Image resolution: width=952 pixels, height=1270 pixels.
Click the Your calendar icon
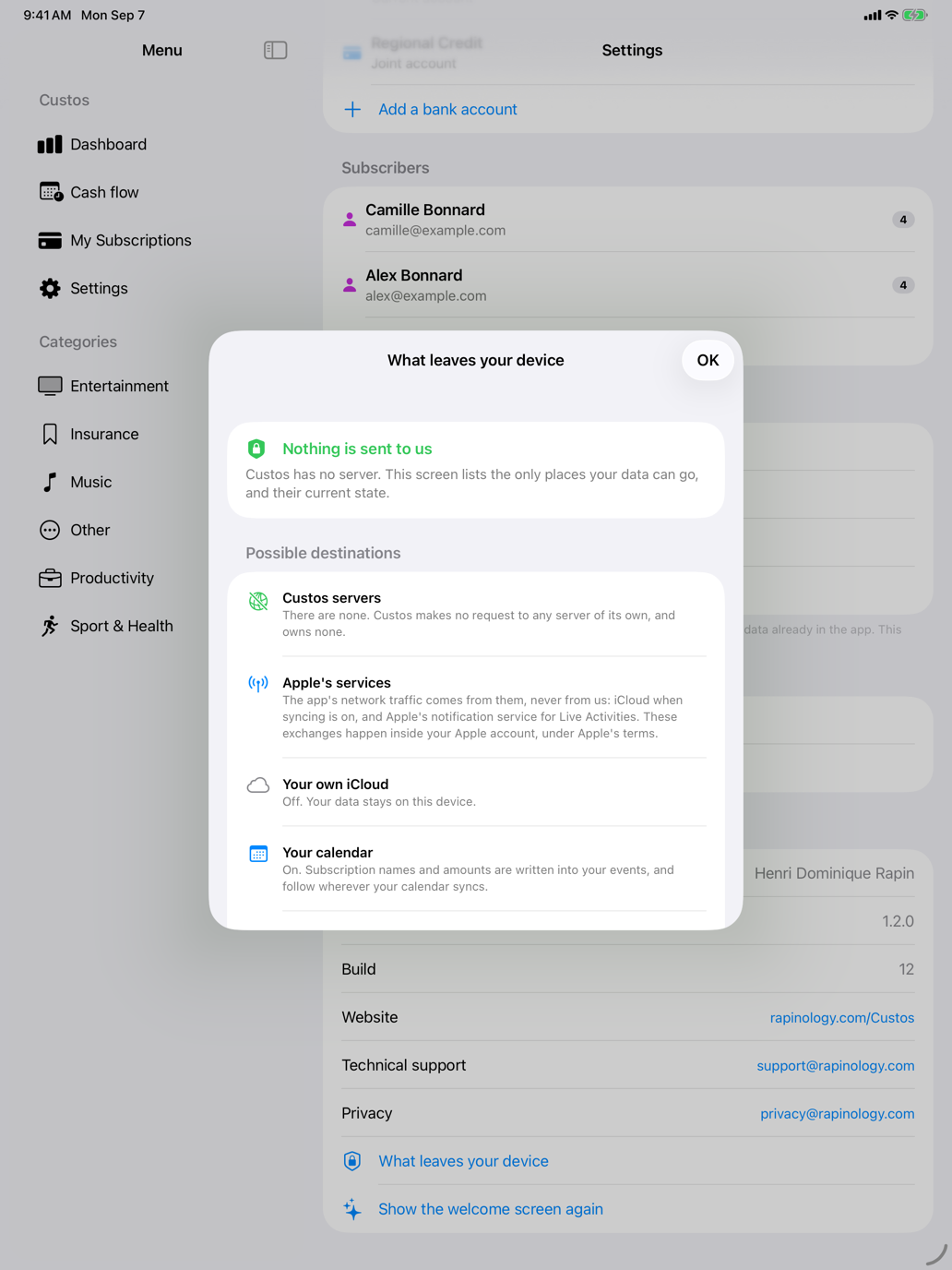[x=258, y=854]
